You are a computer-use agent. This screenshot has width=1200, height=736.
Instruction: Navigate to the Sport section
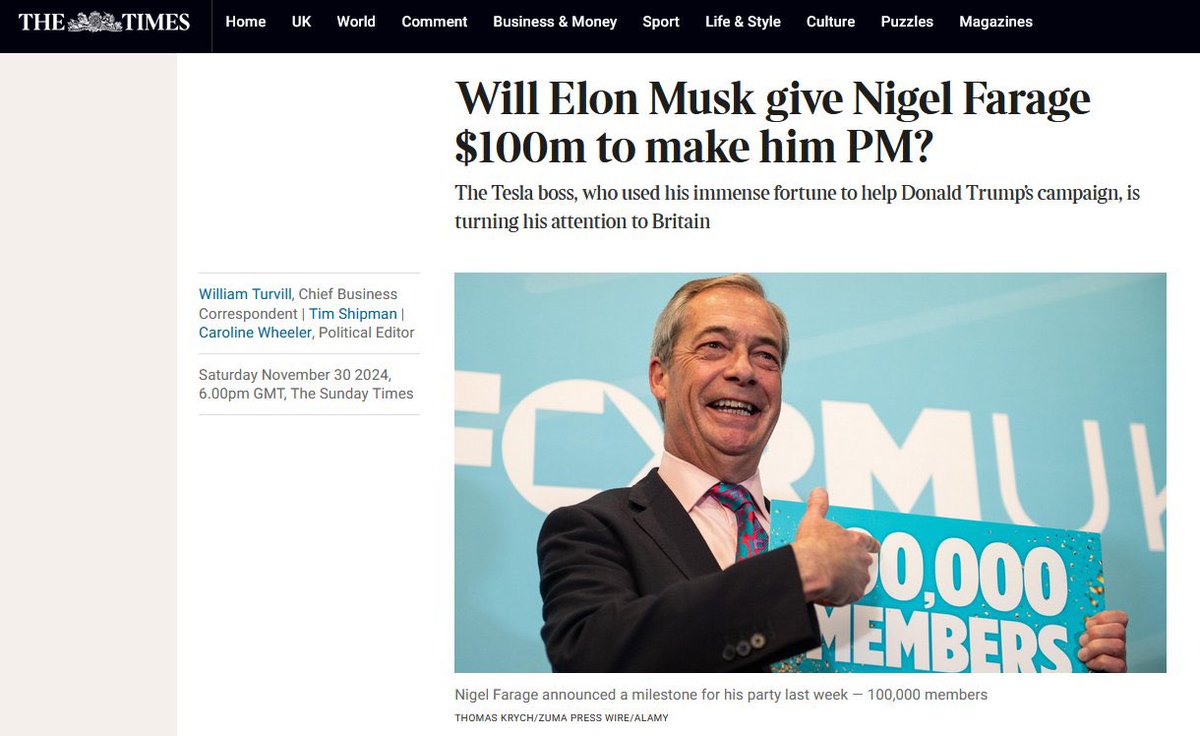(661, 22)
